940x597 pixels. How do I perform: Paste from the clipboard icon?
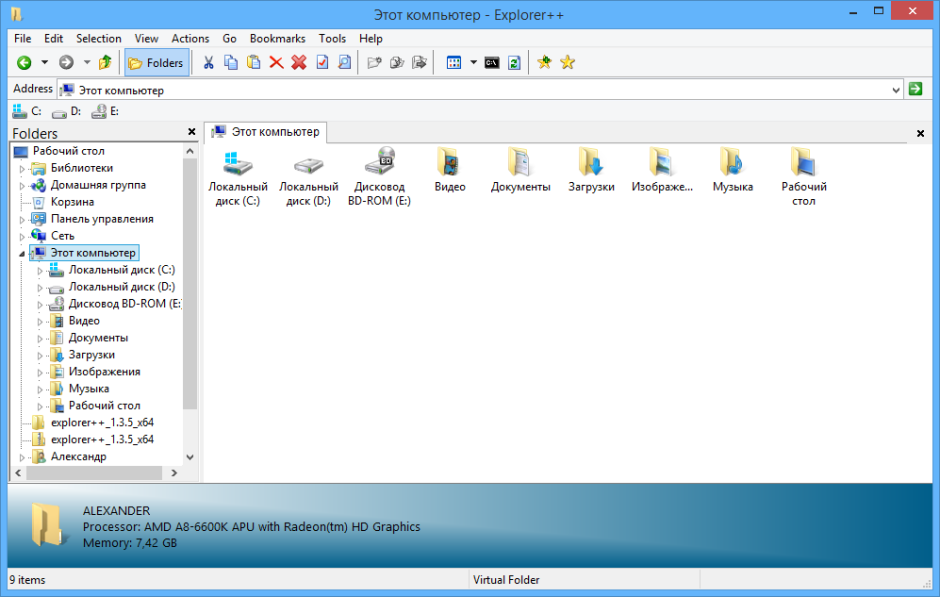coord(254,62)
